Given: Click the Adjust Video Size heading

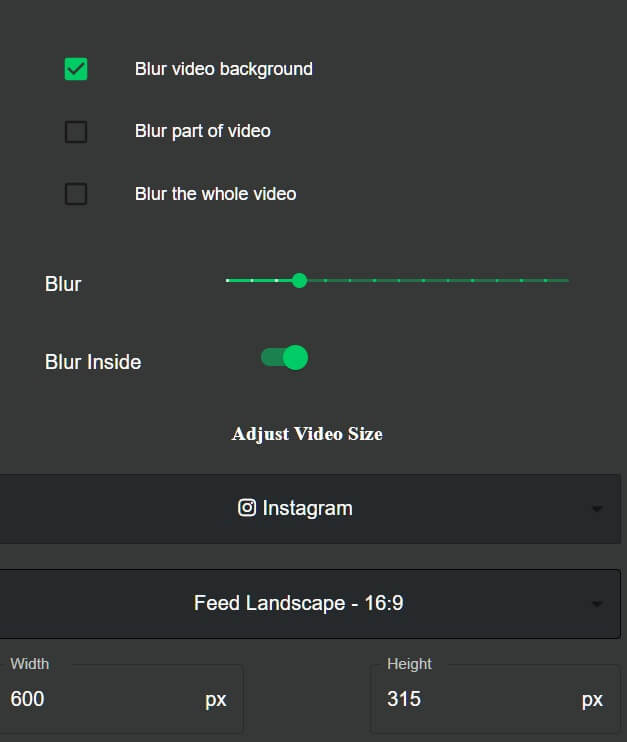Looking at the screenshot, I should pos(307,434).
